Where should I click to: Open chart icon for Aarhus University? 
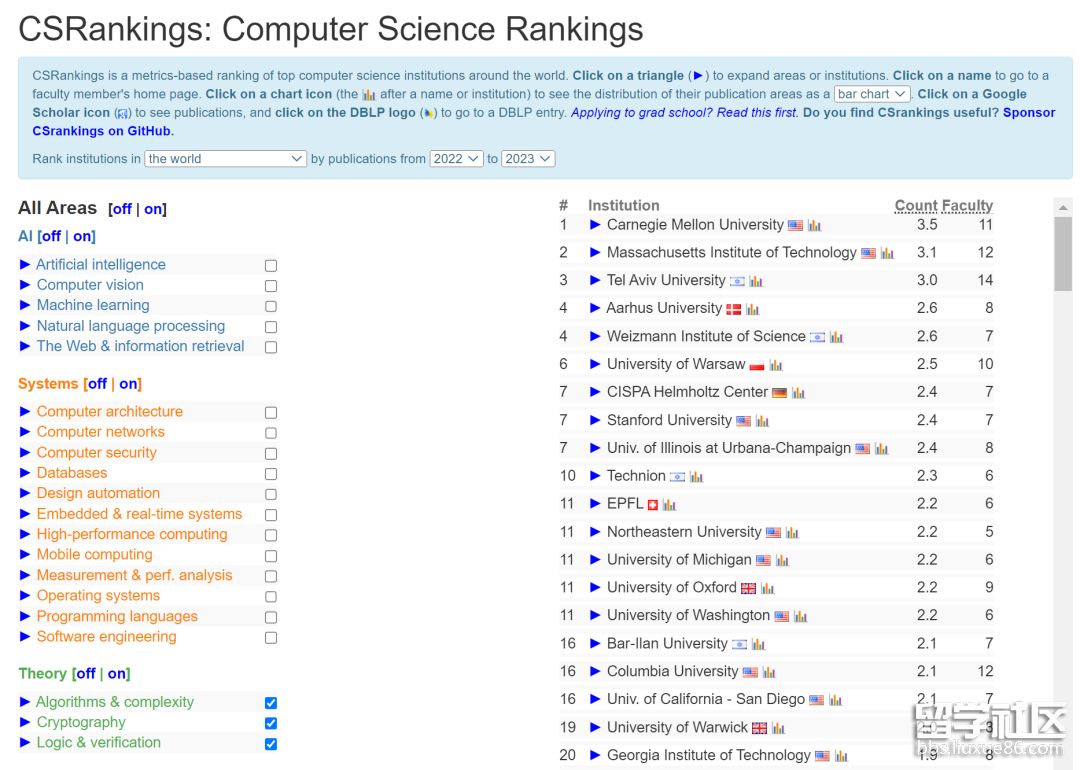(x=753, y=309)
